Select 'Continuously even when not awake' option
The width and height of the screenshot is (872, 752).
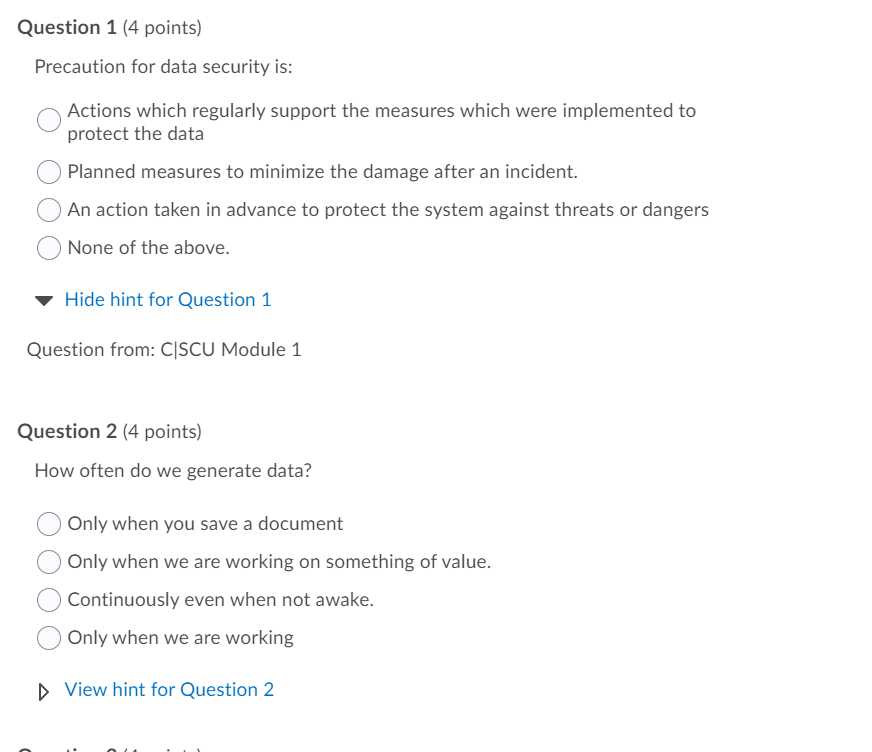[x=48, y=599]
